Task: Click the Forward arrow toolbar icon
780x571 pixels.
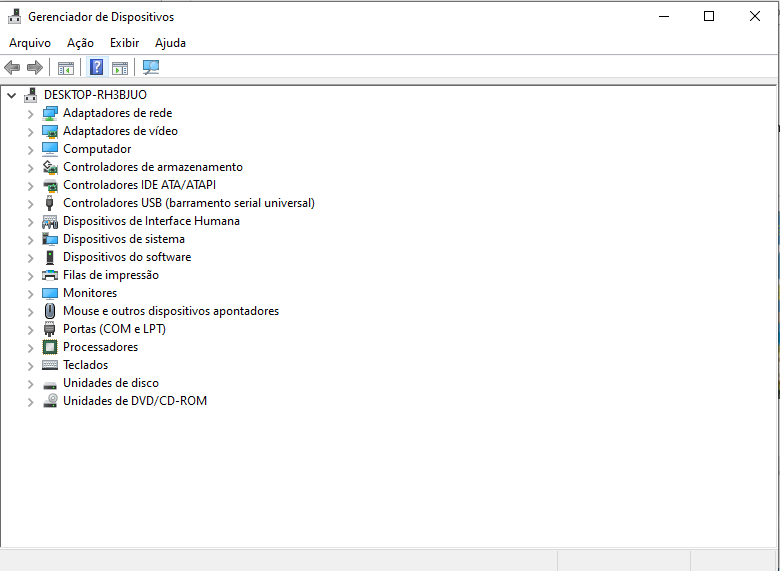Action: click(x=35, y=67)
